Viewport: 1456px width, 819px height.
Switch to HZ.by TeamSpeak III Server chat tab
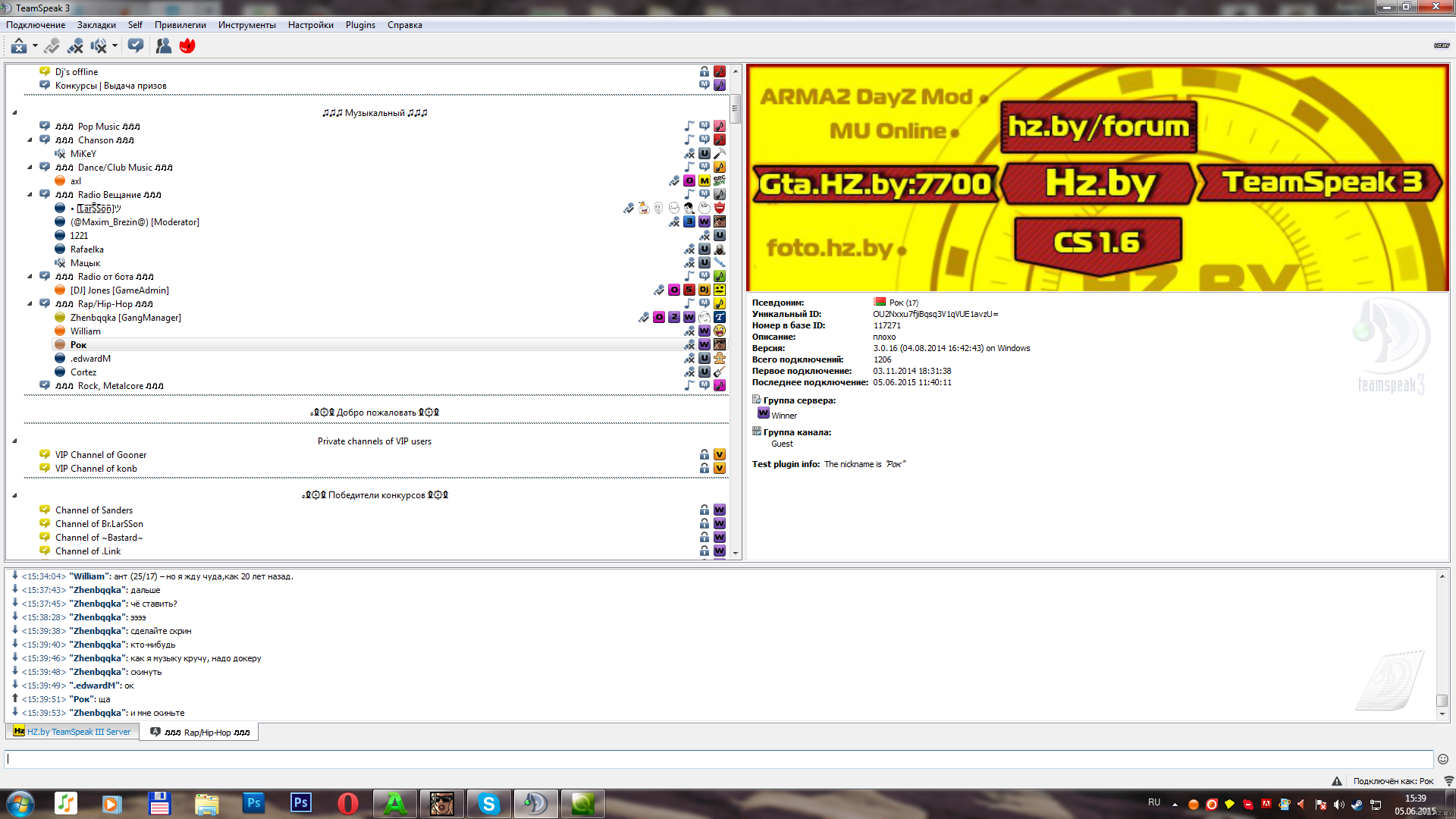click(73, 732)
